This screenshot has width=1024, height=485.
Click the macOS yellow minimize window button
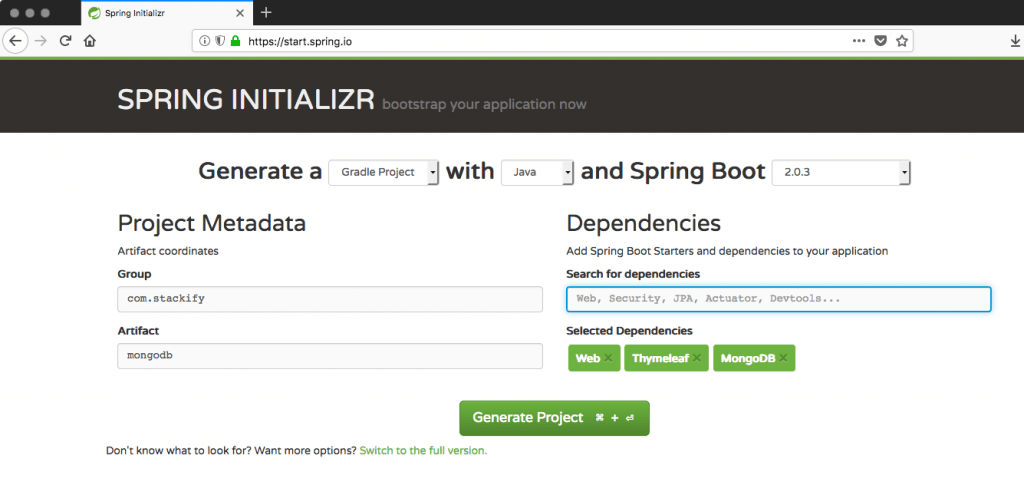(29, 12)
